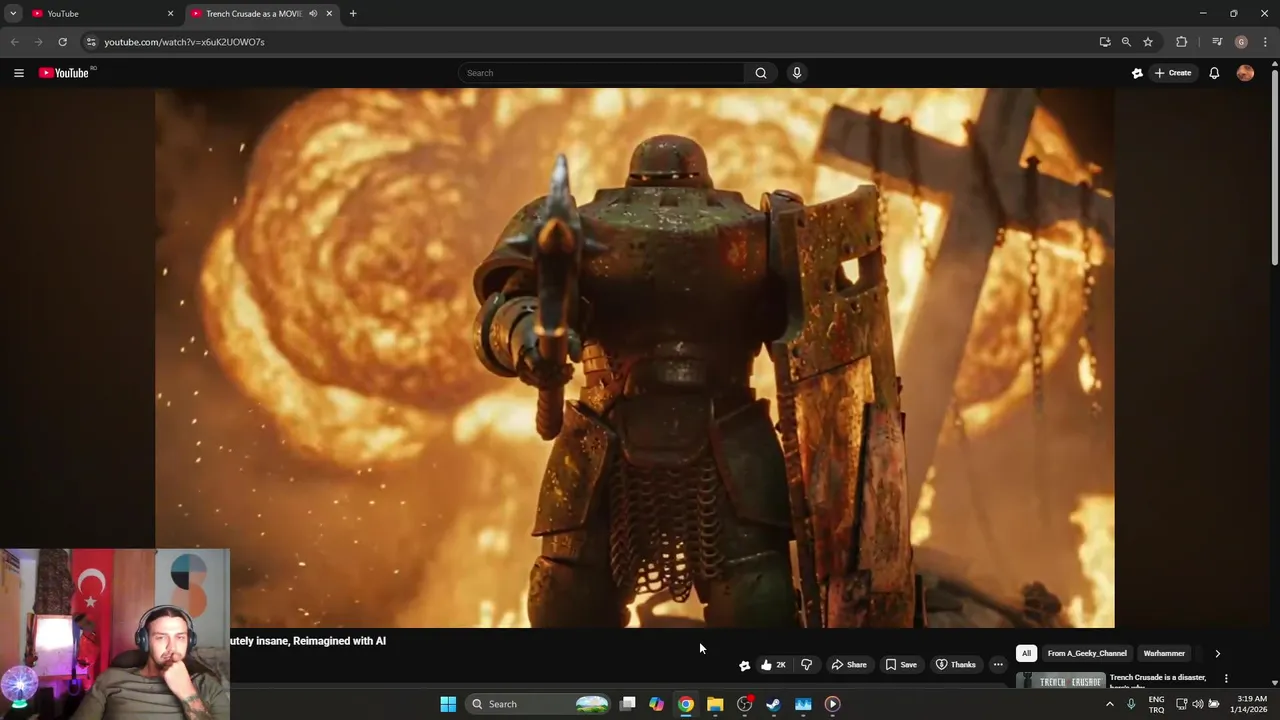Go to YouTube home via logo
Viewport: 1280px width, 720px height.
(x=66, y=73)
